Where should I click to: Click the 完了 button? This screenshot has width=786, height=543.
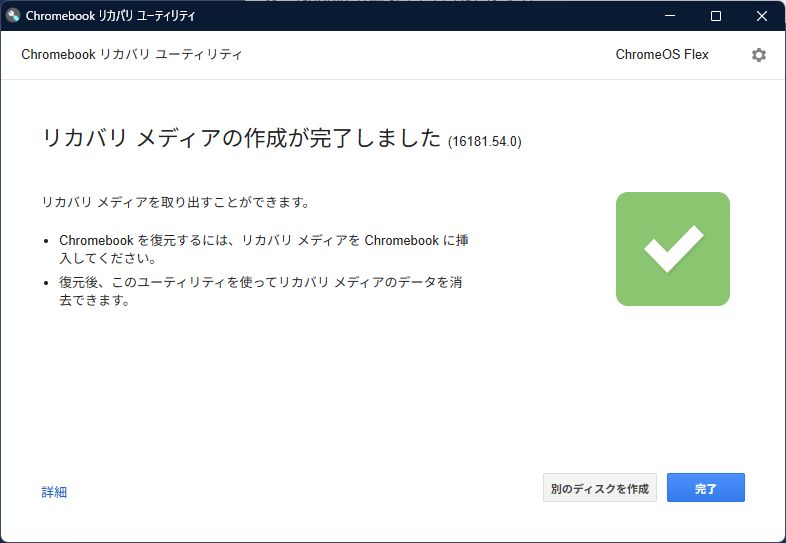[x=705, y=487]
